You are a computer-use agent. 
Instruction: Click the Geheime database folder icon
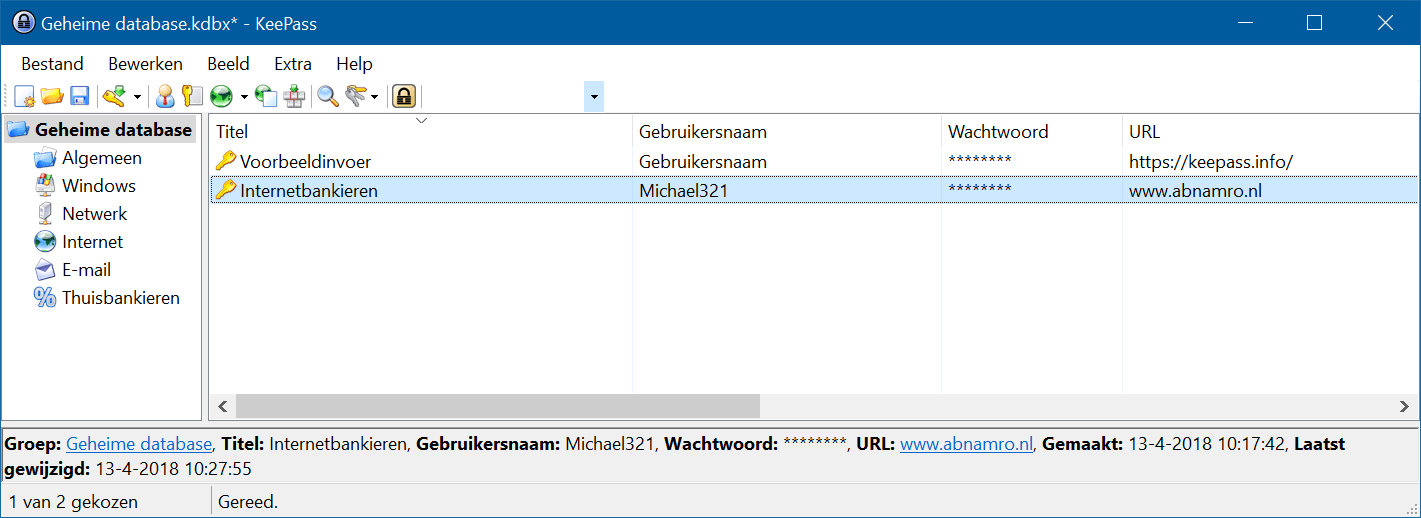[18, 130]
